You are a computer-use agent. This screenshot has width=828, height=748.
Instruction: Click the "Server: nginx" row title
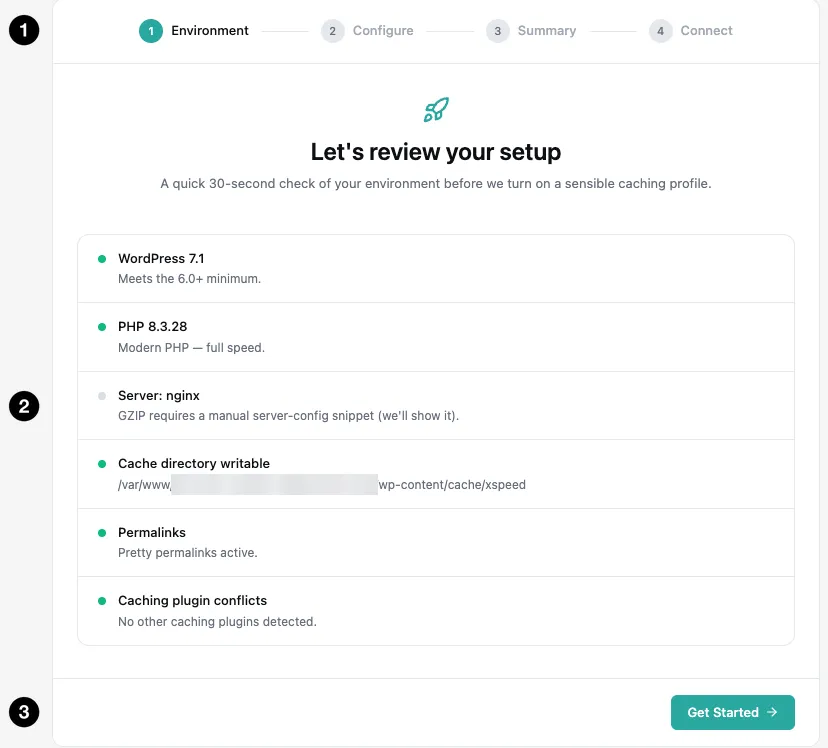[159, 396]
